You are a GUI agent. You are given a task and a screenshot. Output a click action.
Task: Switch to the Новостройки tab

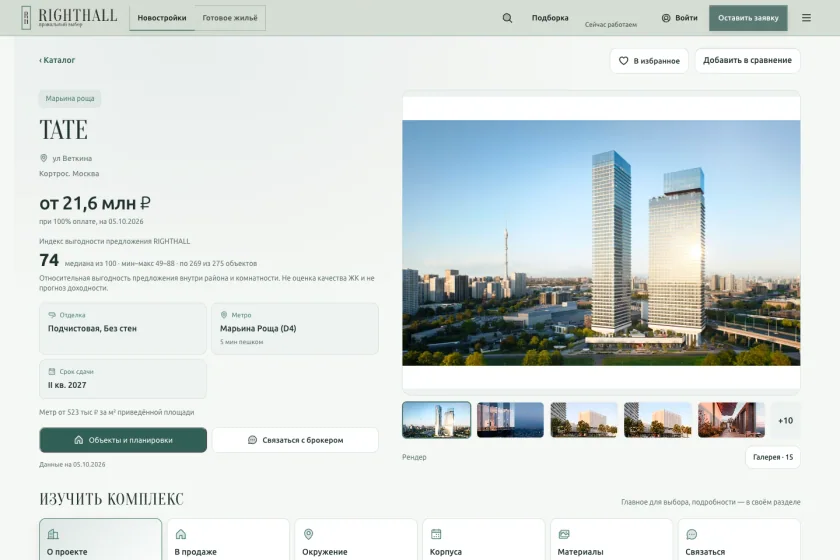pyautogui.click(x=162, y=18)
